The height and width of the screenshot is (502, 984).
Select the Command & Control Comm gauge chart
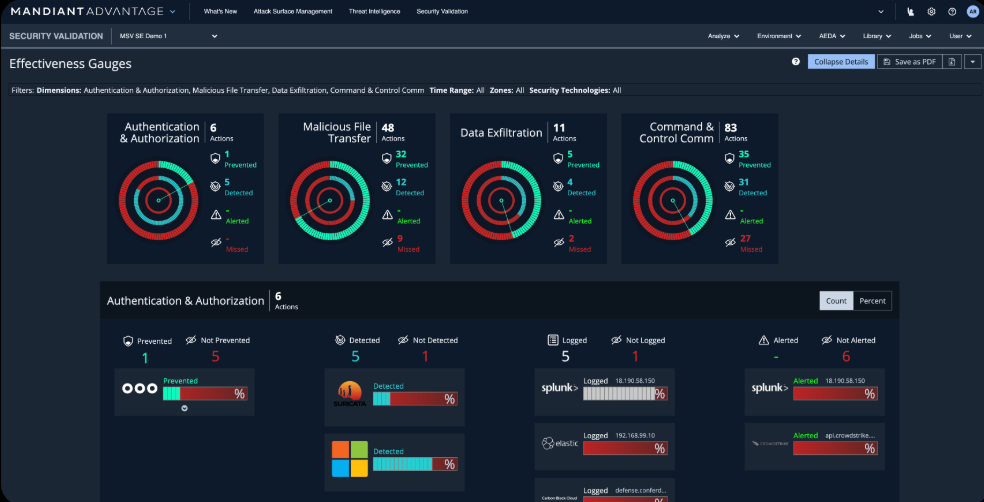pos(673,201)
